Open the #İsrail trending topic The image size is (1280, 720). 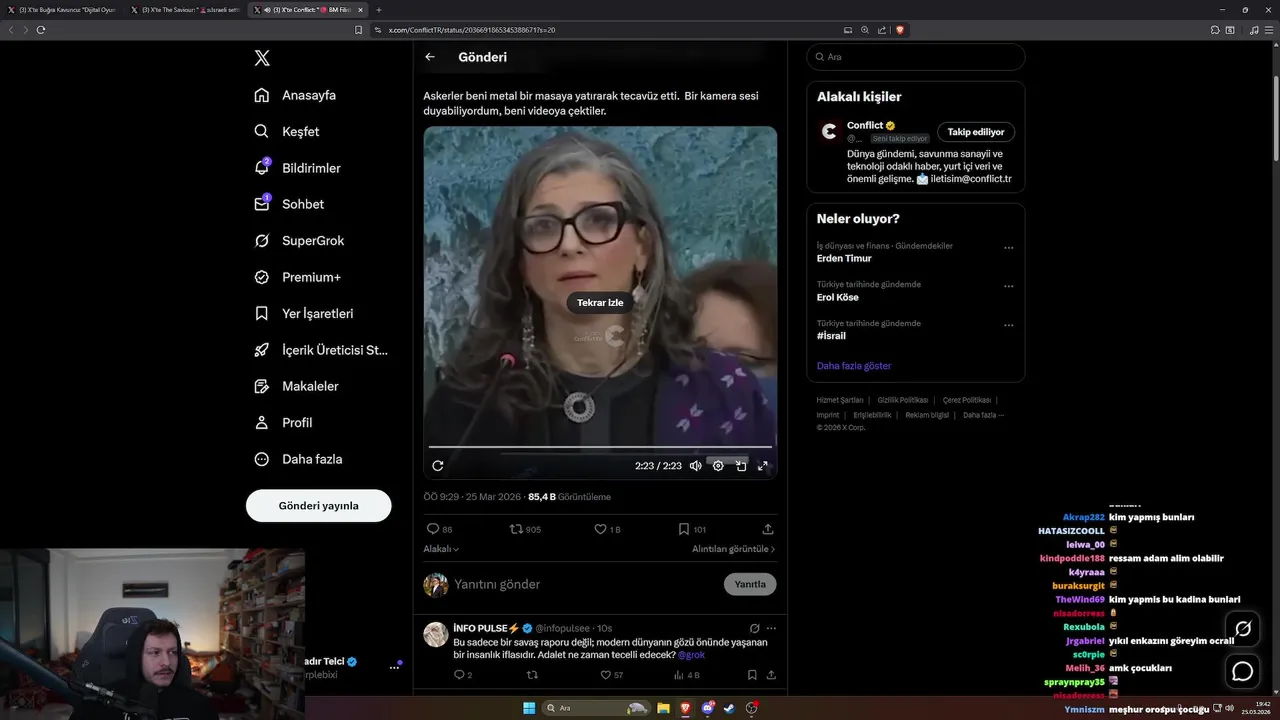click(x=831, y=336)
